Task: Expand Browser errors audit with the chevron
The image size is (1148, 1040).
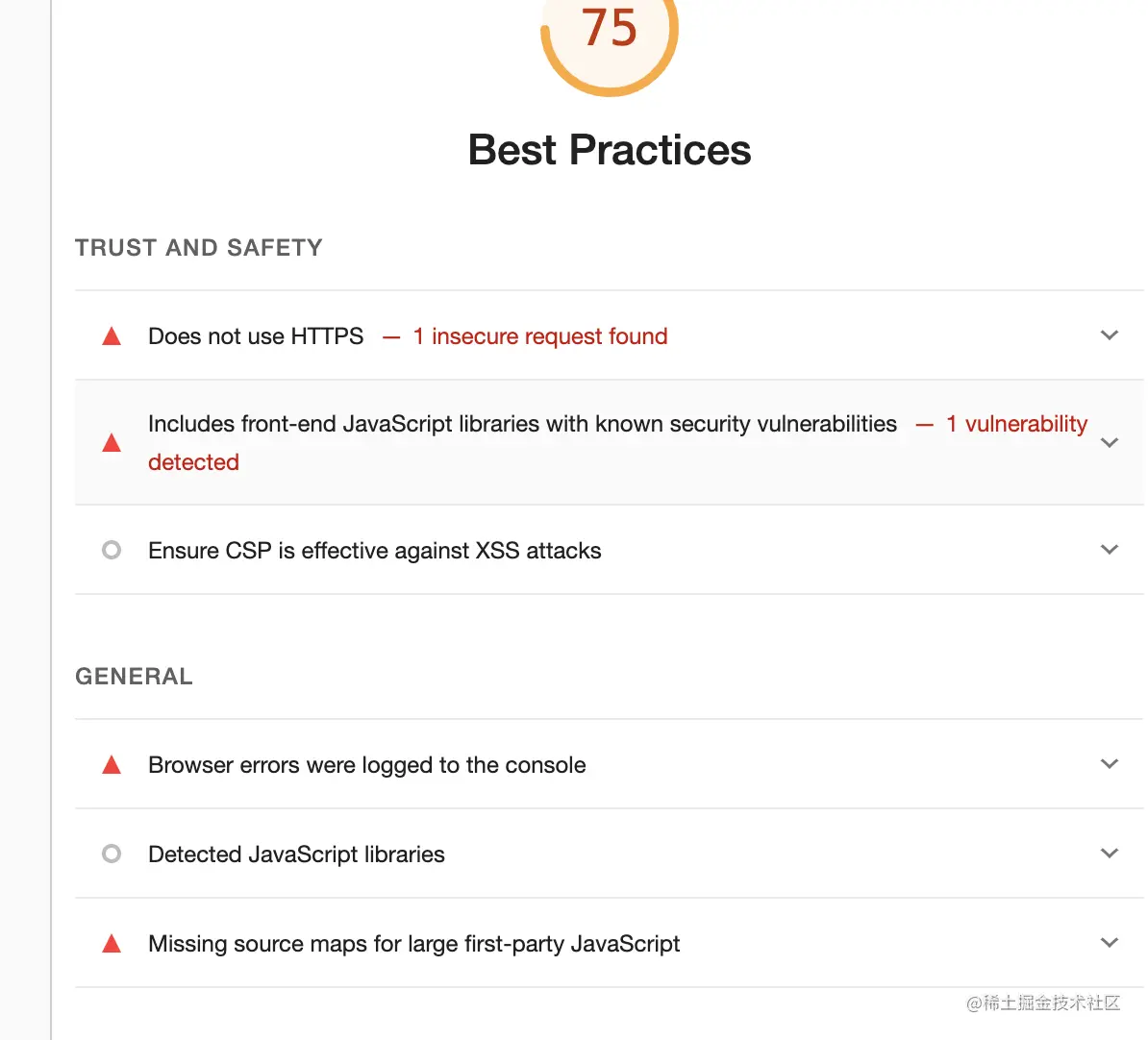Action: coord(1110,764)
